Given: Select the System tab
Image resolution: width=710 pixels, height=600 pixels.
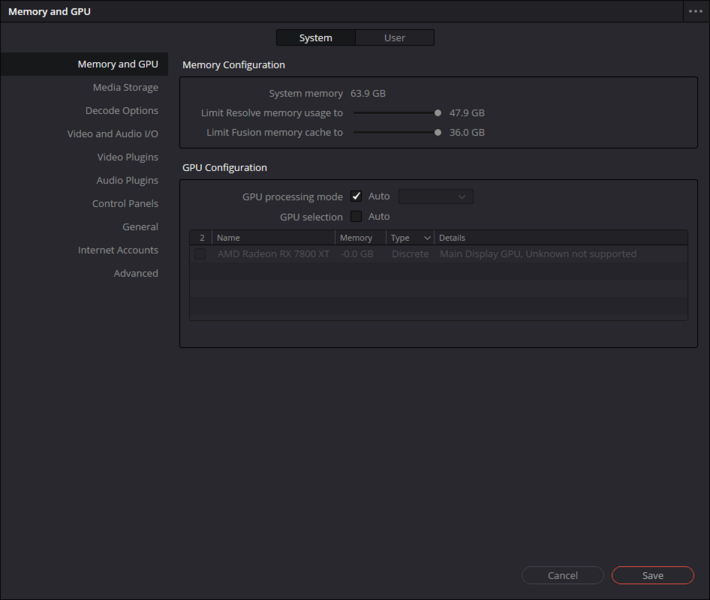Looking at the screenshot, I should 315,38.
